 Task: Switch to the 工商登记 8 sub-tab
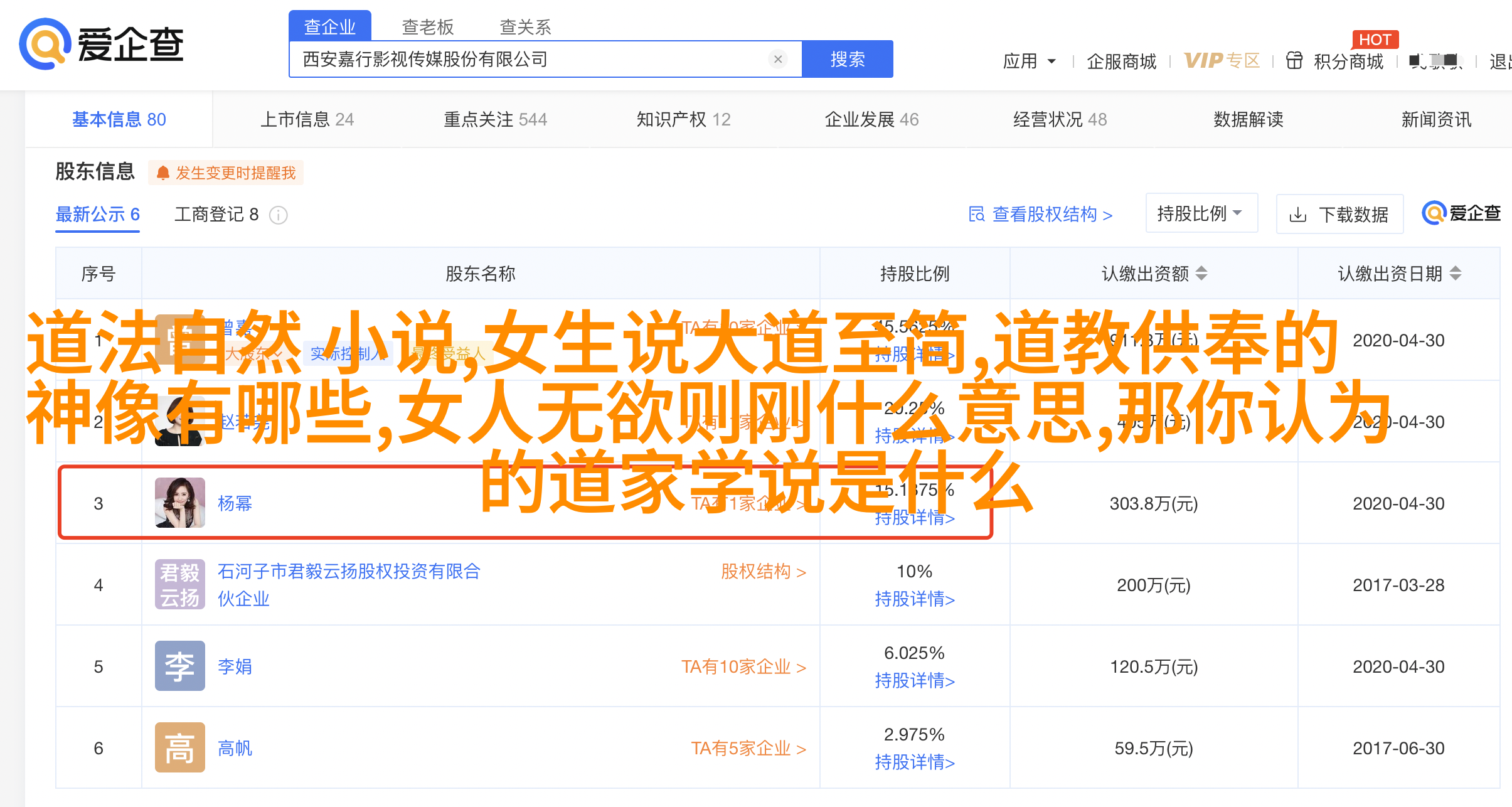pyautogui.click(x=216, y=215)
